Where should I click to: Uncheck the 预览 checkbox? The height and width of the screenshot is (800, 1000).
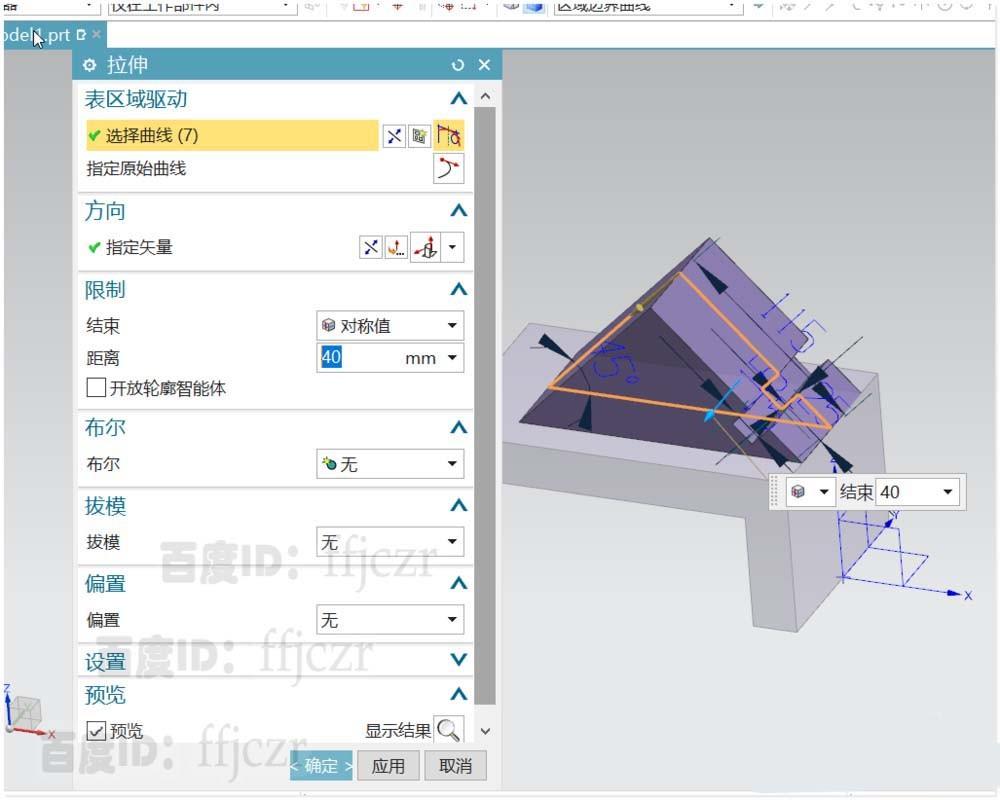[x=95, y=730]
